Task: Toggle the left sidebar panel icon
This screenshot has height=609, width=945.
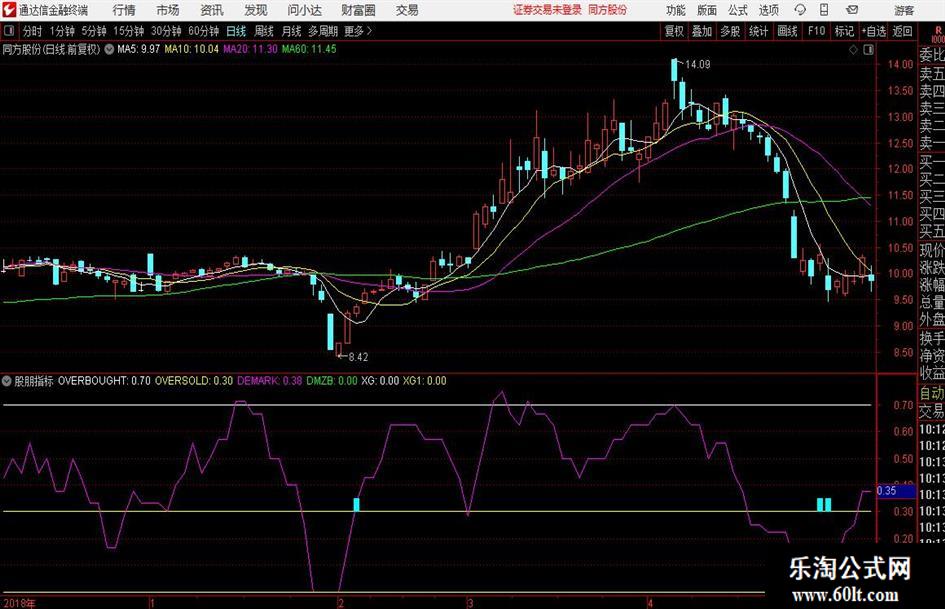Action: point(8,31)
